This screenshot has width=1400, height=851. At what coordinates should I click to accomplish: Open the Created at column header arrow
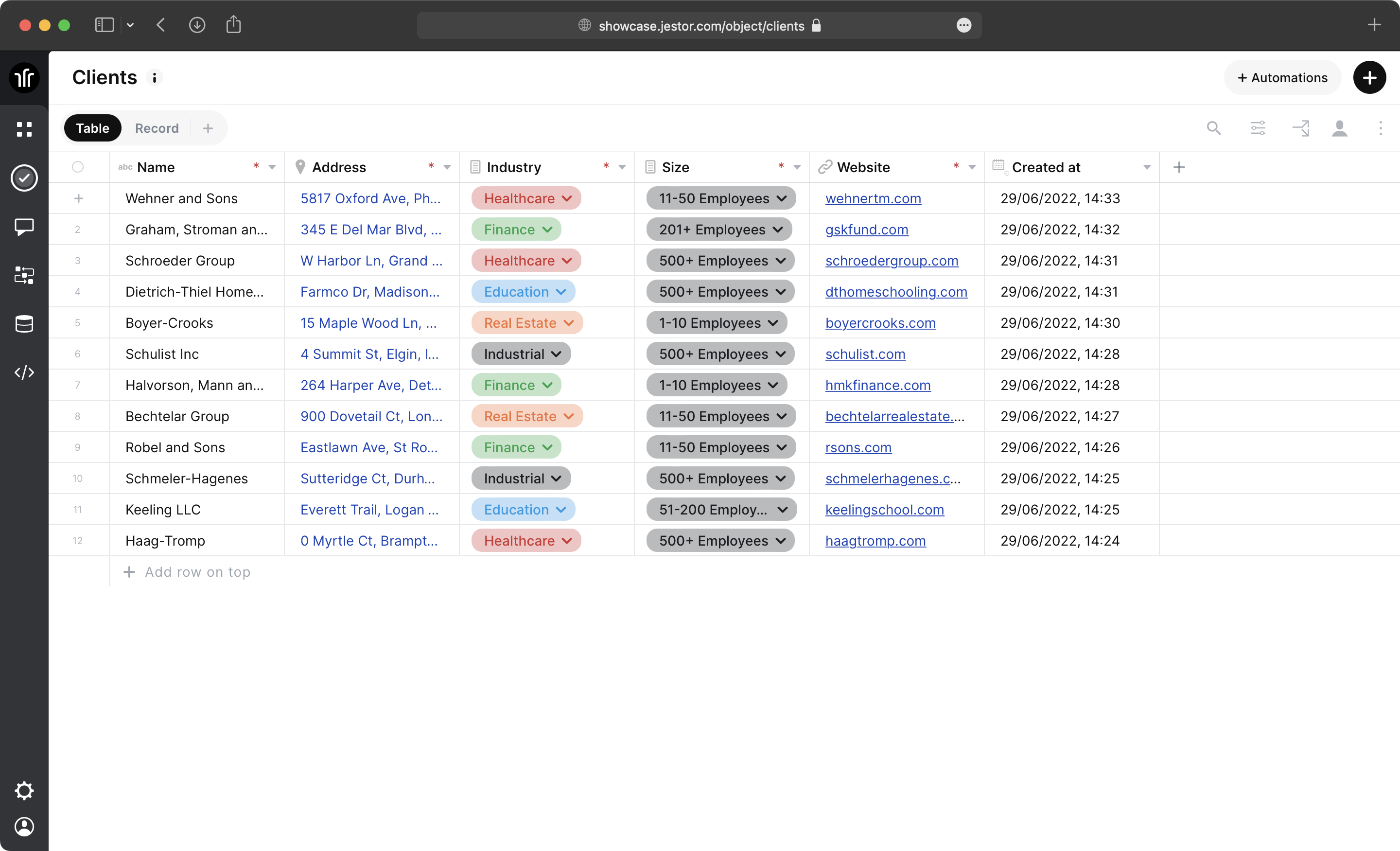click(x=1147, y=167)
